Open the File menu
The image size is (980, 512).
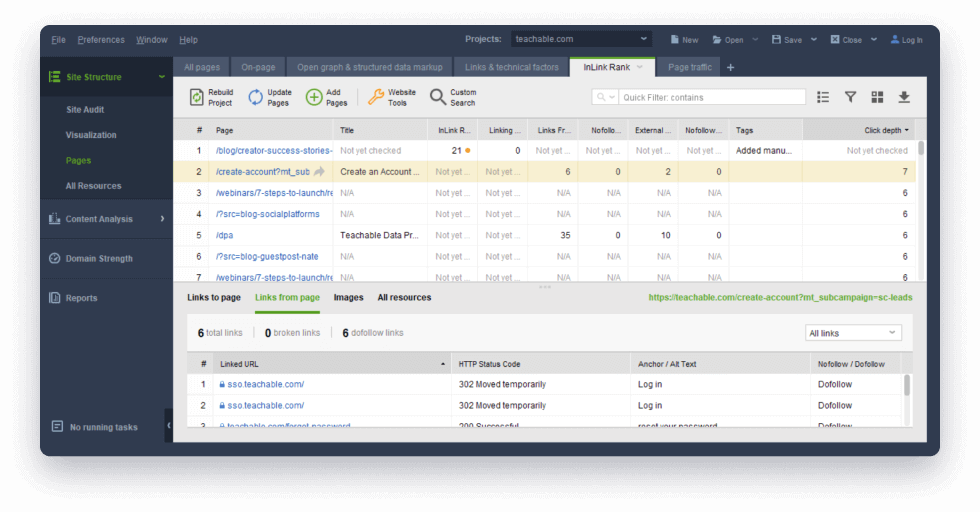click(x=58, y=39)
